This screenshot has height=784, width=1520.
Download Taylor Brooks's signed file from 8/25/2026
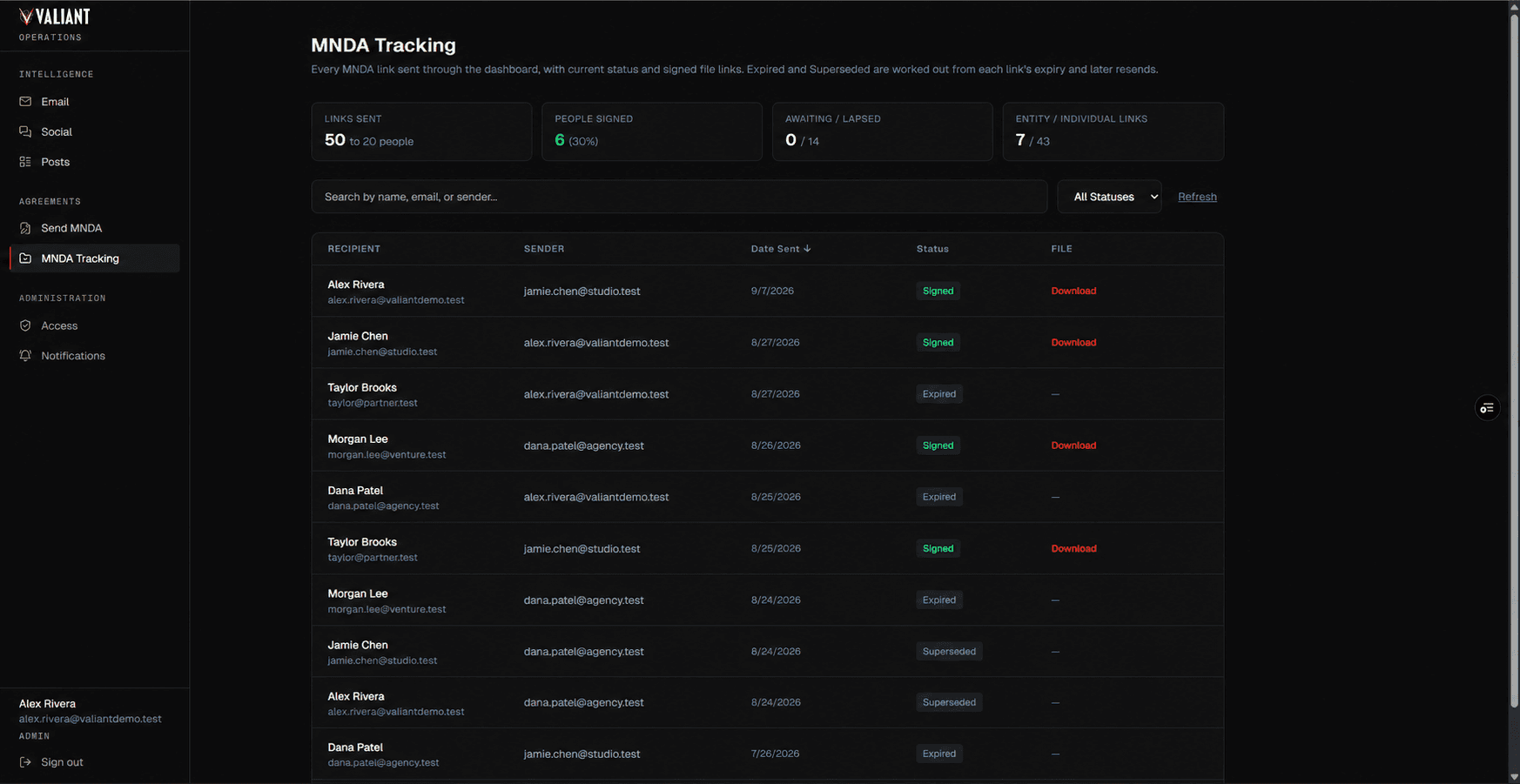coord(1073,548)
